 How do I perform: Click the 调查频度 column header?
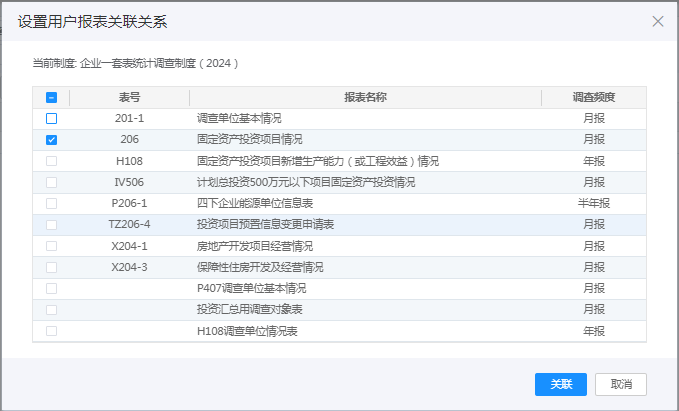[x=593, y=98]
